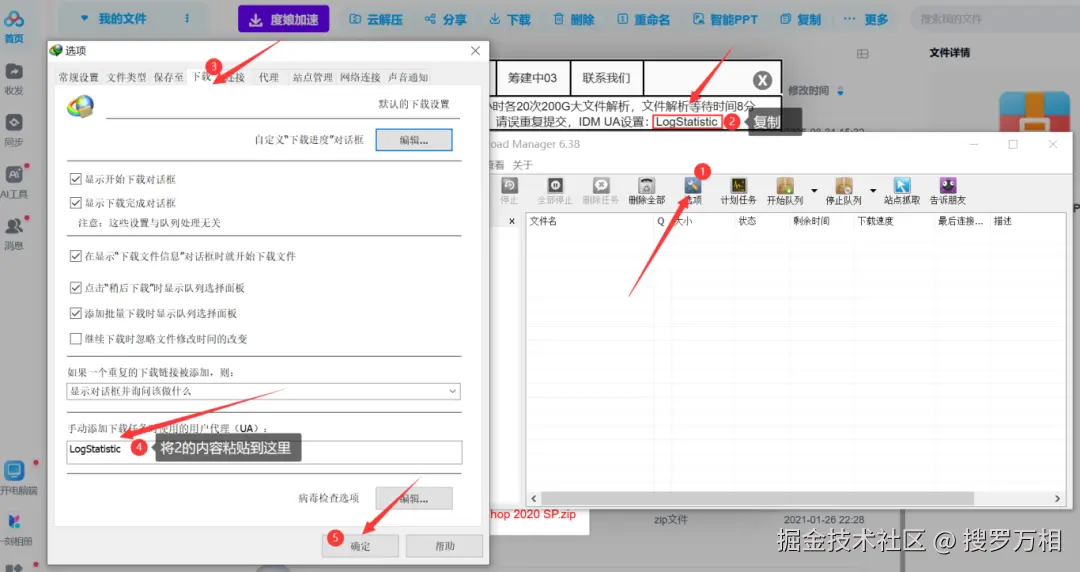Screen dimensions: 1080x572
Task: Enable 继续下载时忽略文件修改时间的改变 checkbox
Action: pos(76,338)
